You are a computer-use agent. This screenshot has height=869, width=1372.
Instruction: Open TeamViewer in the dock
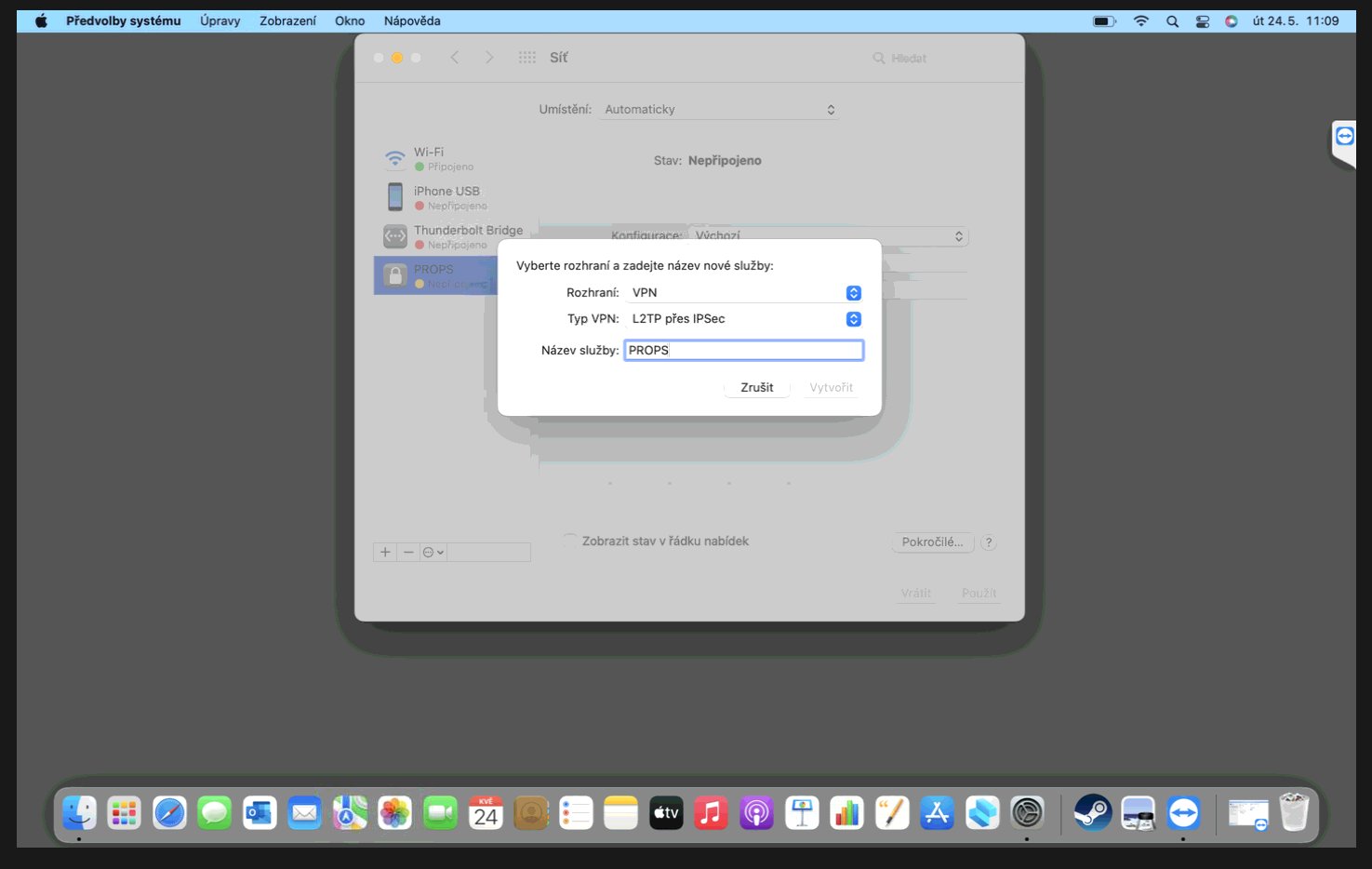pos(1184,813)
